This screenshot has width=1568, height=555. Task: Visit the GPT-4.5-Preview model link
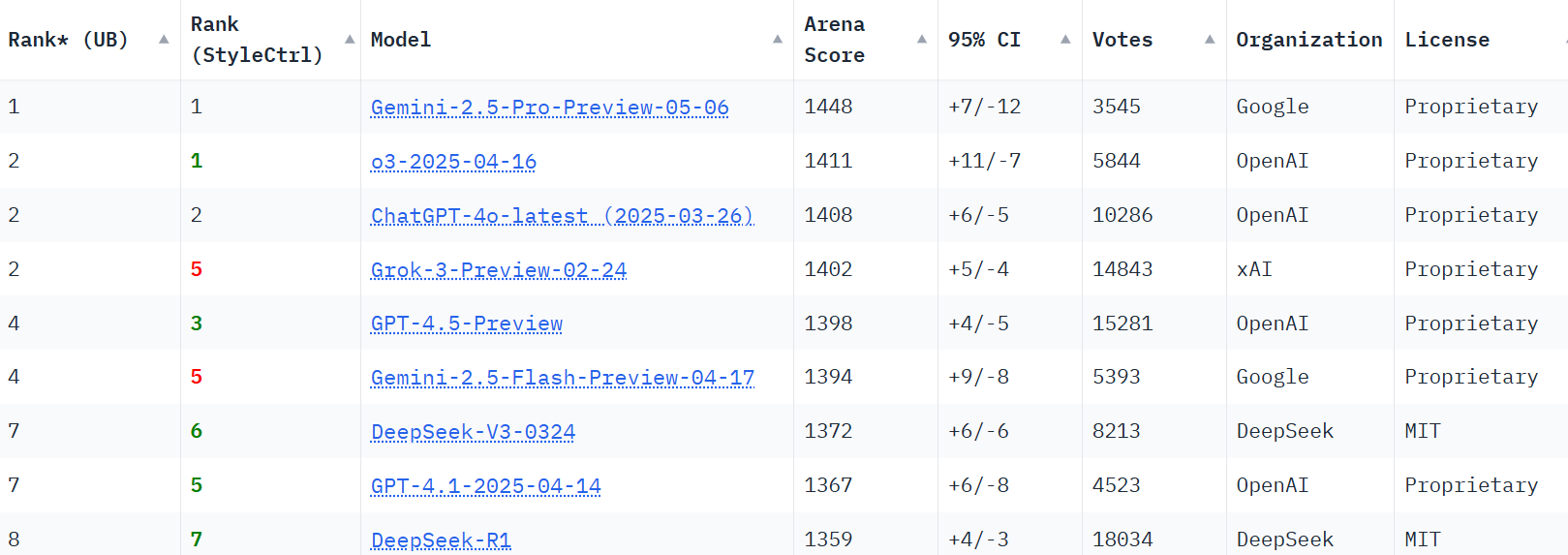(x=467, y=324)
